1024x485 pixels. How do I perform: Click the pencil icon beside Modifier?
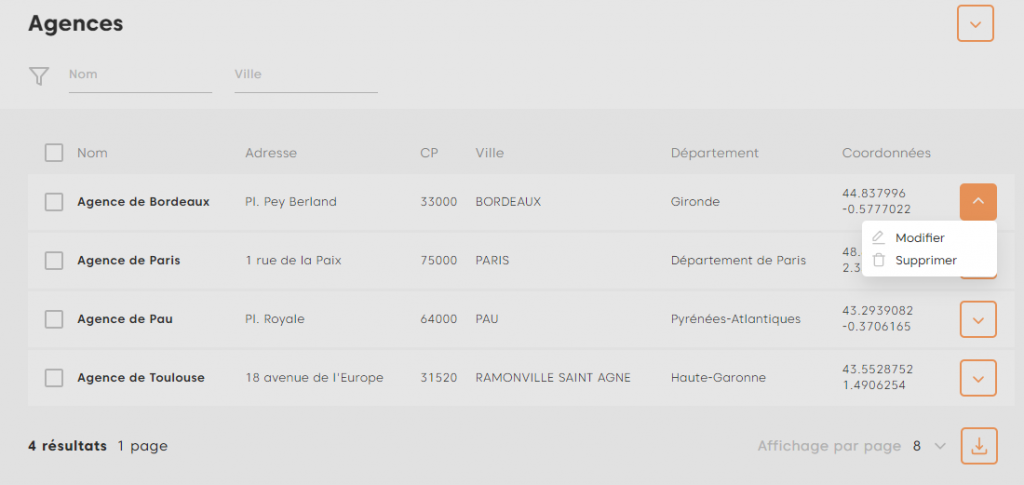[x=879, y=238]
